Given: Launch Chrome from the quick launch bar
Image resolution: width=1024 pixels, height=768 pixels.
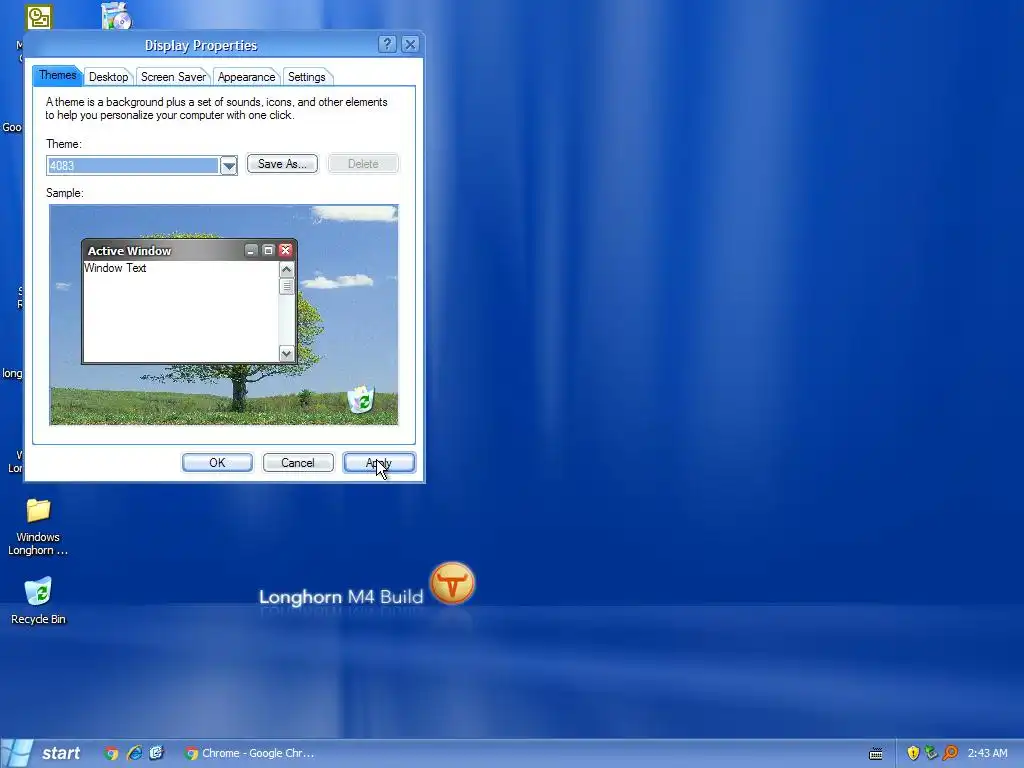Looking at the screenshot, I should [111, 753].
